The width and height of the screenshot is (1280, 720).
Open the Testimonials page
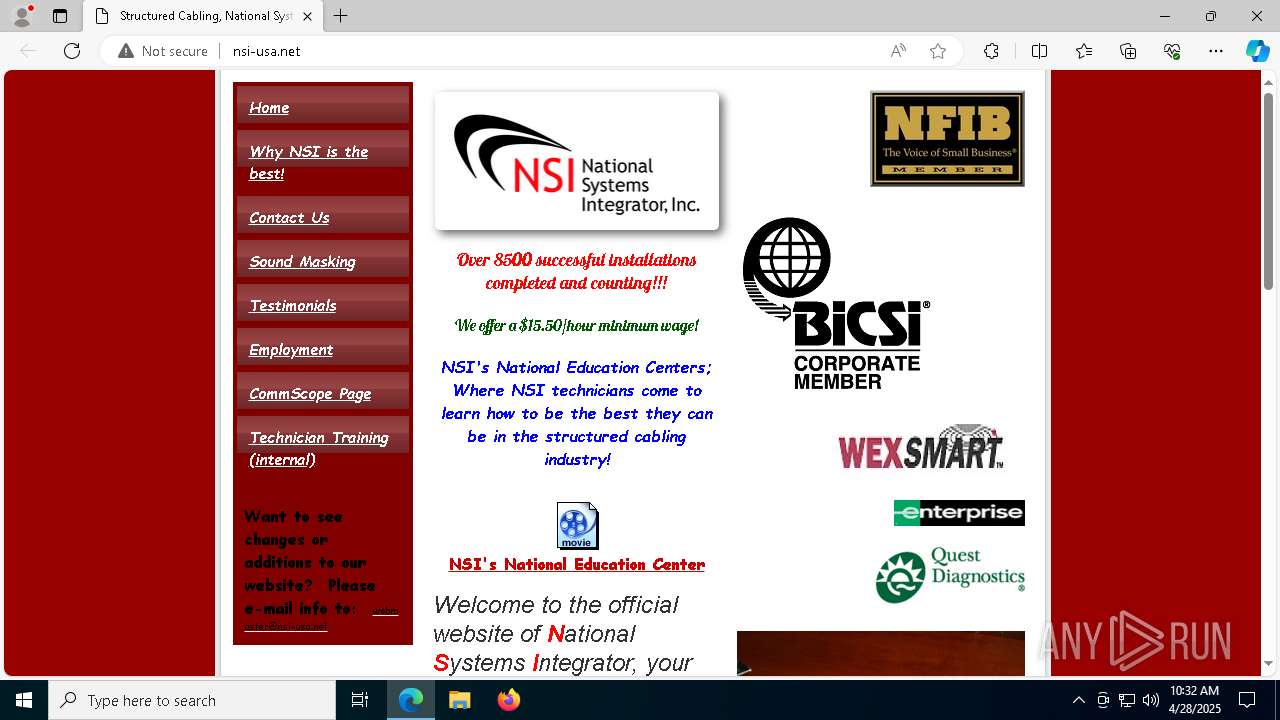[293, 306]
